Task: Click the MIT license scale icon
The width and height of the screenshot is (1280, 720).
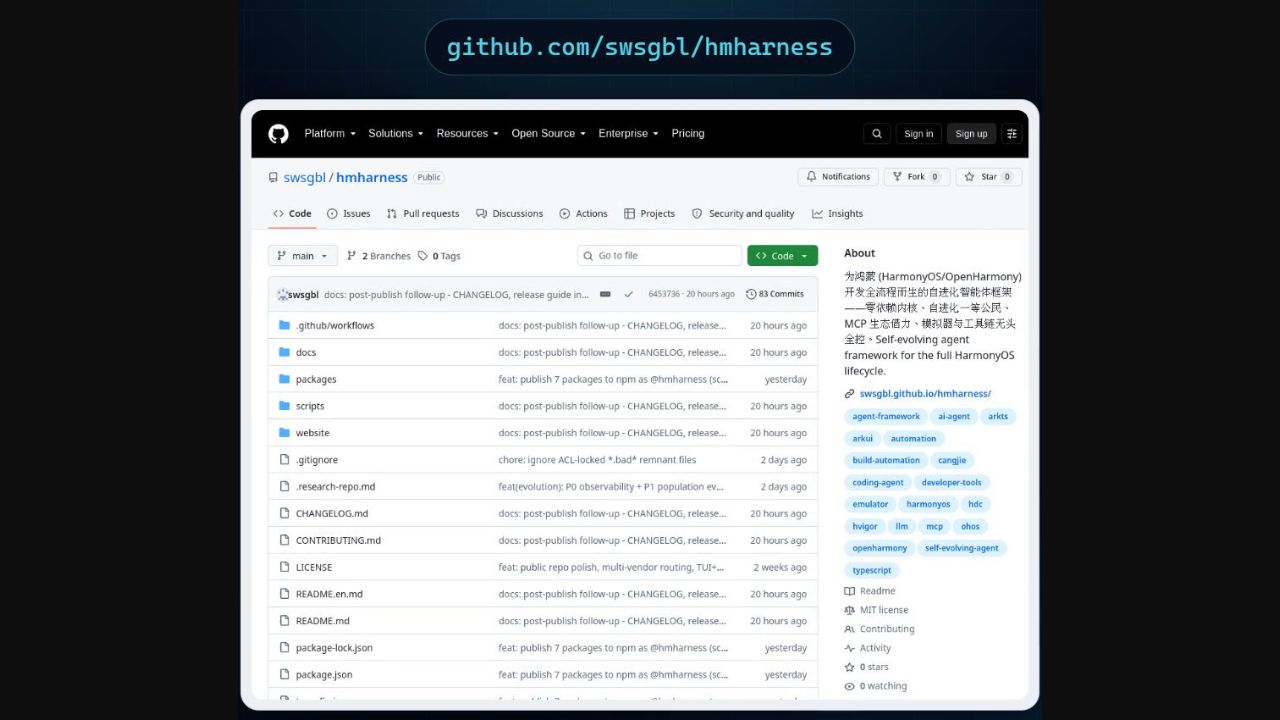Action: pos(850,610)
